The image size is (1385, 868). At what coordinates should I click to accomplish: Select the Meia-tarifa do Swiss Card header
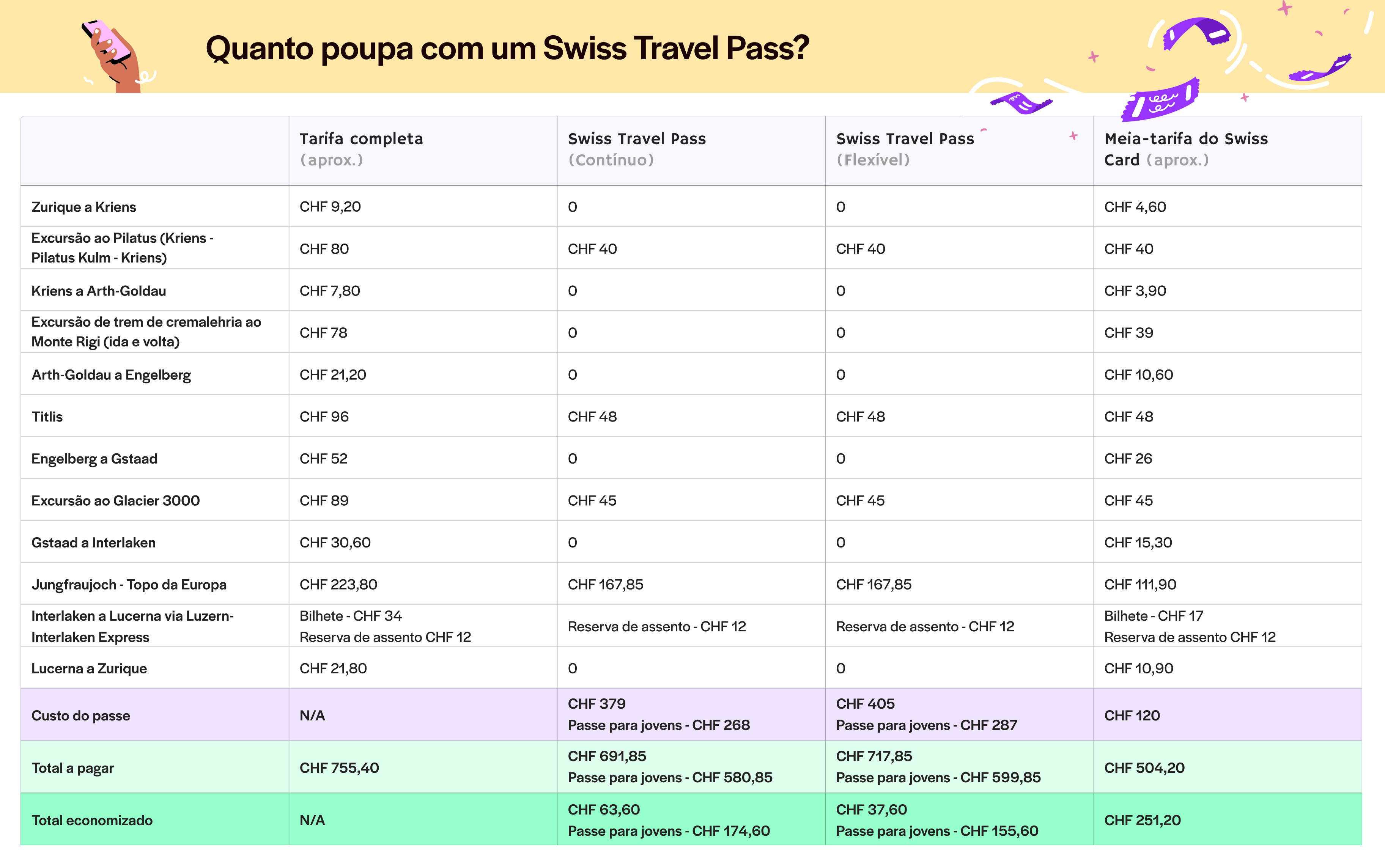point(1185,149)
